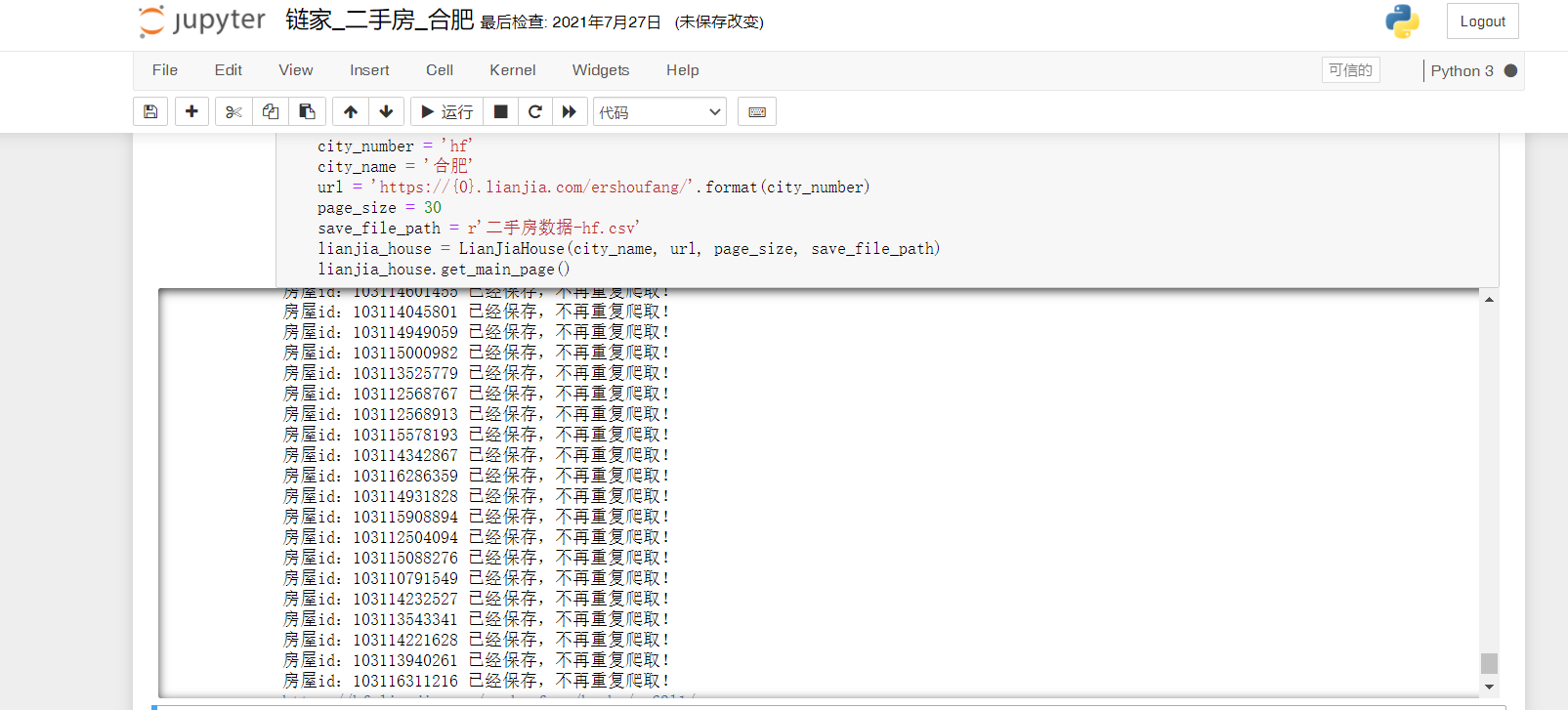Click output row with id 103112568913

coord(477,414)
